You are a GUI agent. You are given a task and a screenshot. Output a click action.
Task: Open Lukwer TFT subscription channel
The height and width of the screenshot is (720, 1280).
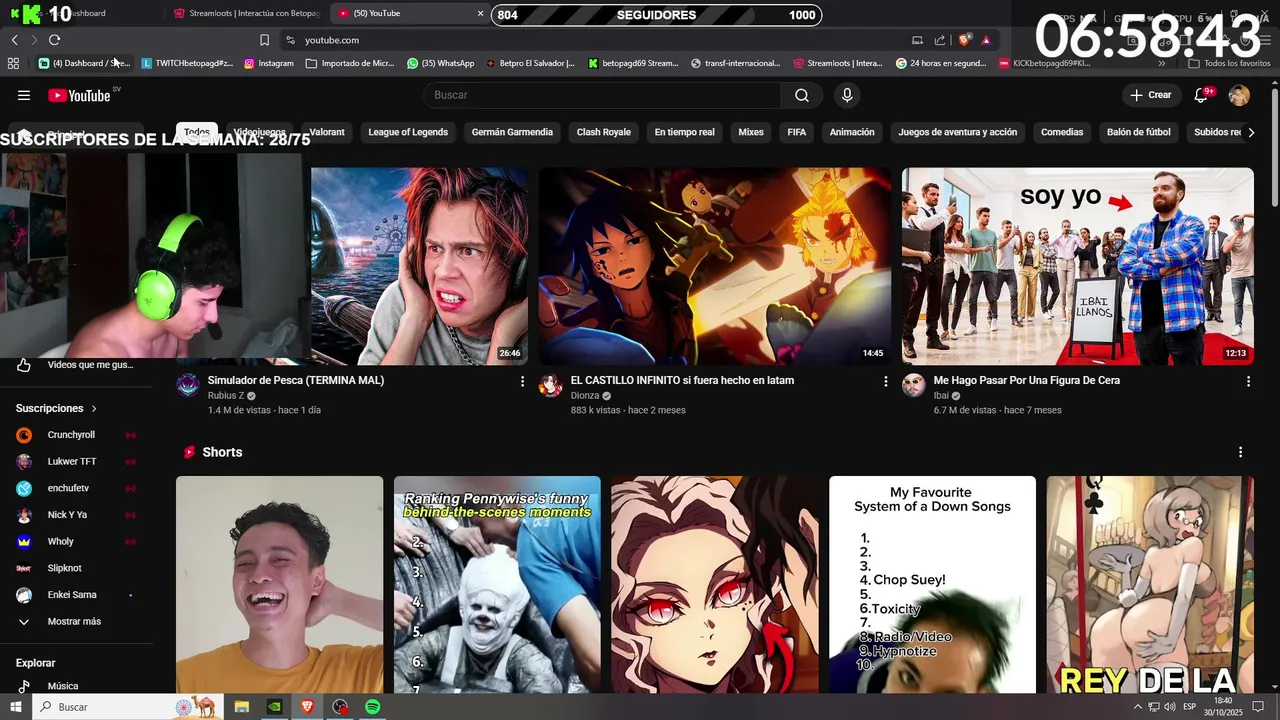(78, 462)
